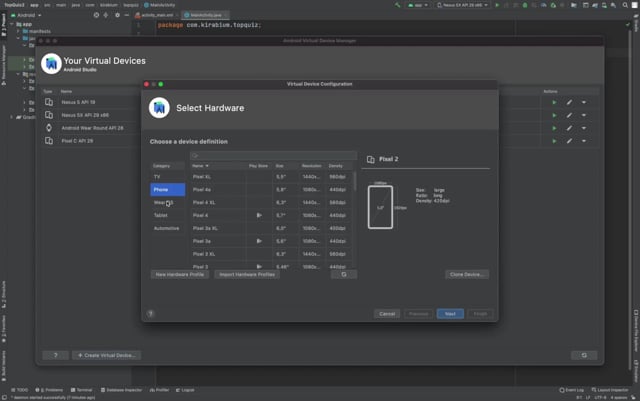Image resolution: width=640 pixels, height=401 pixels.
Task: Click the Next button in Virtual Device Configuration
Action: click(450, 314)
